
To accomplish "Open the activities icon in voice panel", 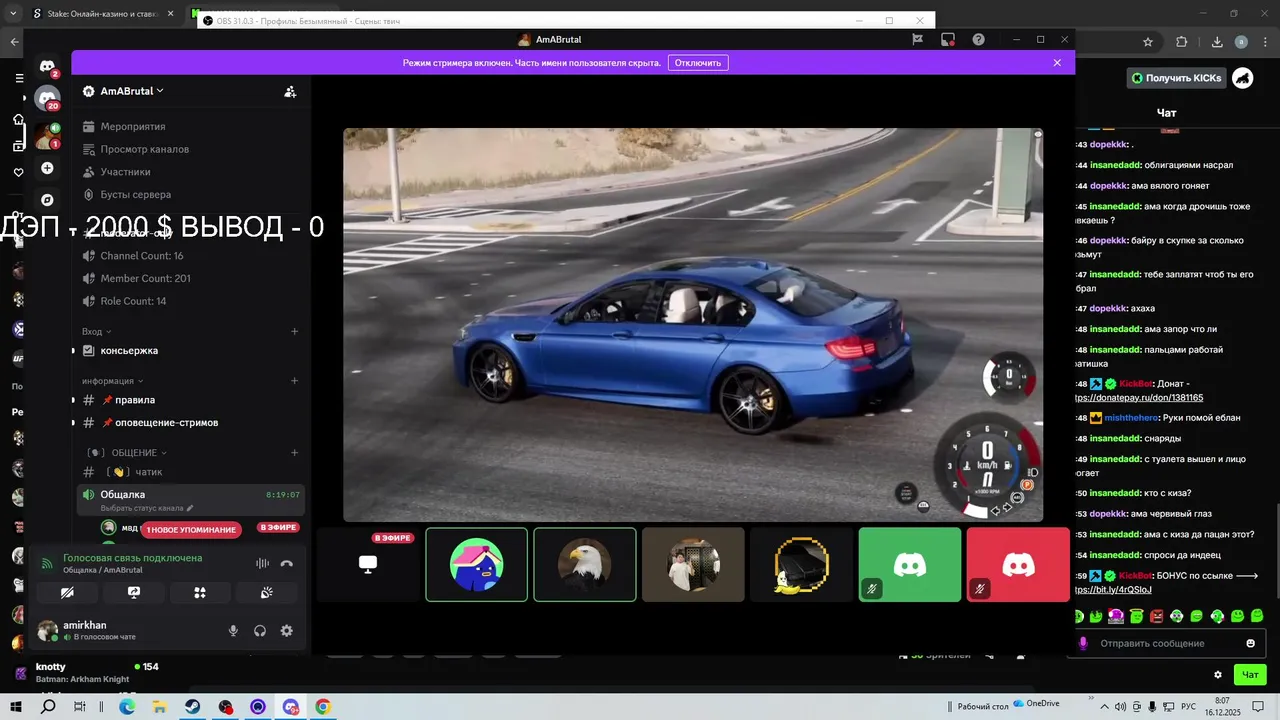I will point(200,593).
